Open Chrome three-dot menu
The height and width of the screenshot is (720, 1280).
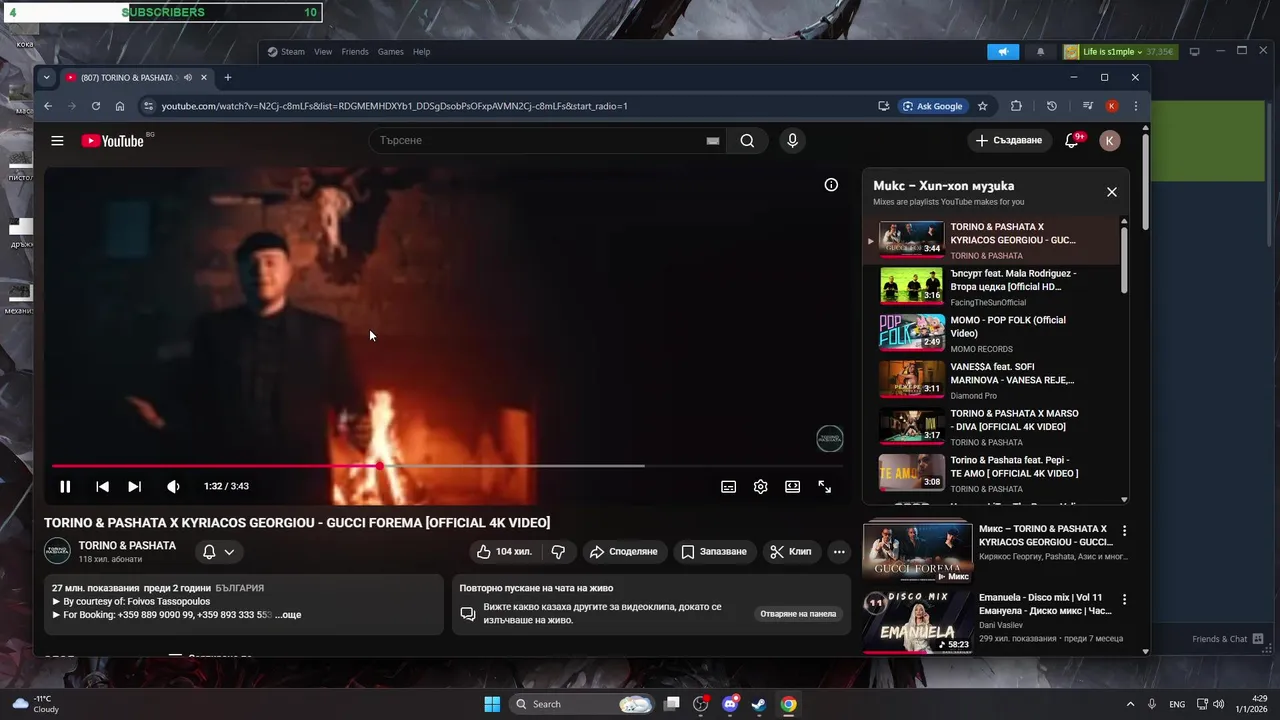[x=1135, y=106]
